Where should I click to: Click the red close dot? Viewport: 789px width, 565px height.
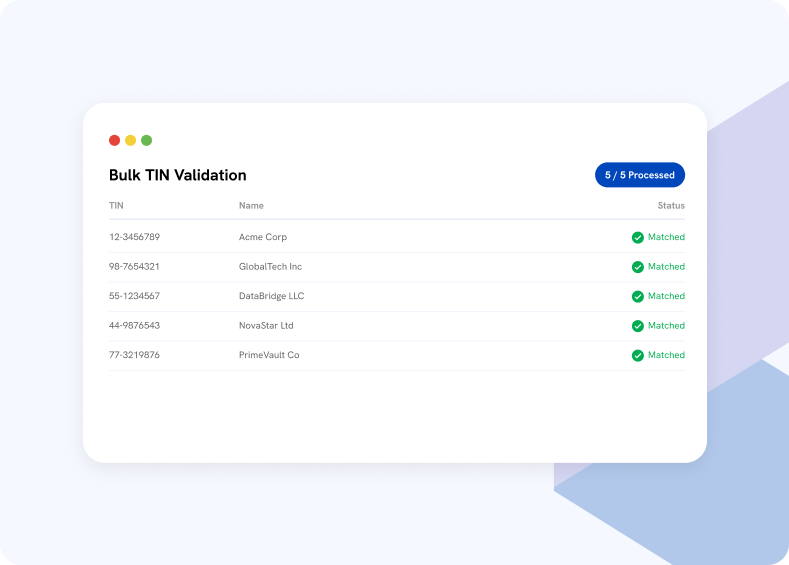pyautogui.click(x=114, y=140)
